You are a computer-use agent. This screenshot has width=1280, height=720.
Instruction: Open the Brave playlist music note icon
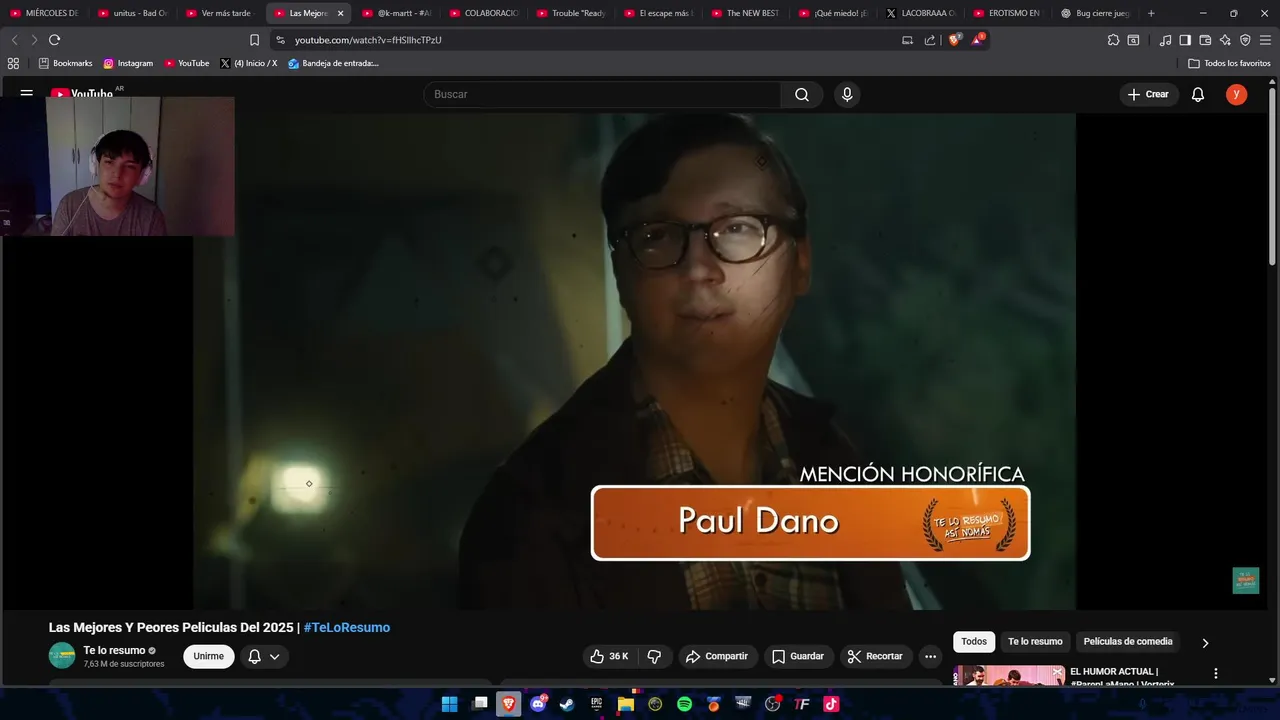point(1165,40)
